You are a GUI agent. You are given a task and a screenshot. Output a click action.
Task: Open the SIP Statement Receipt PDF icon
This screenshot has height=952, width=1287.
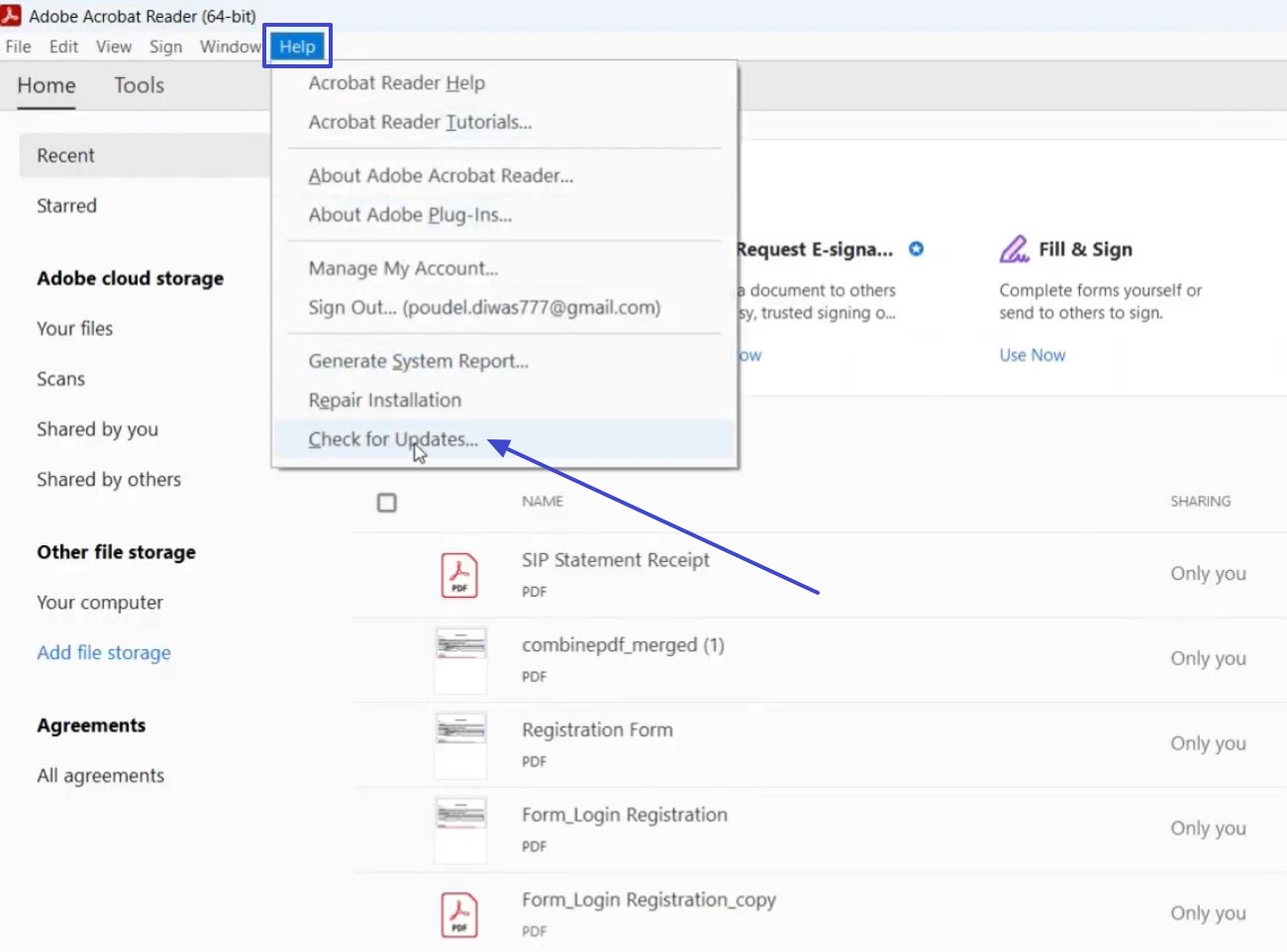point(459,575)
